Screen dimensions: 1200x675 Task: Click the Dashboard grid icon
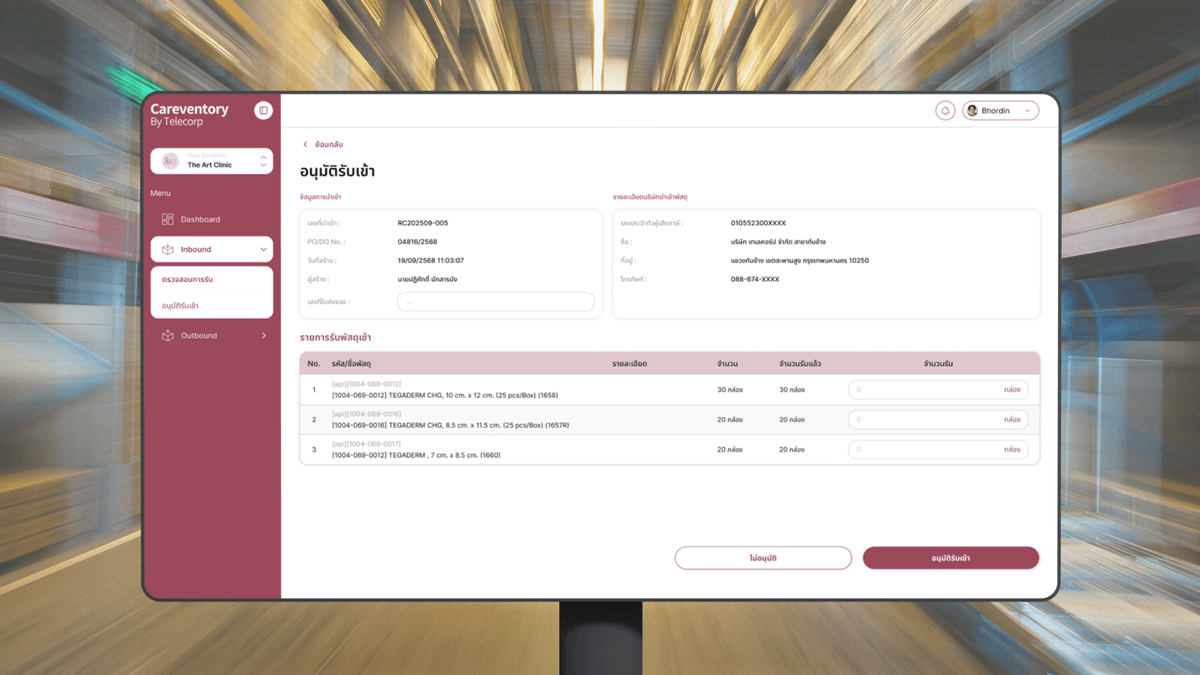(167, 219)
